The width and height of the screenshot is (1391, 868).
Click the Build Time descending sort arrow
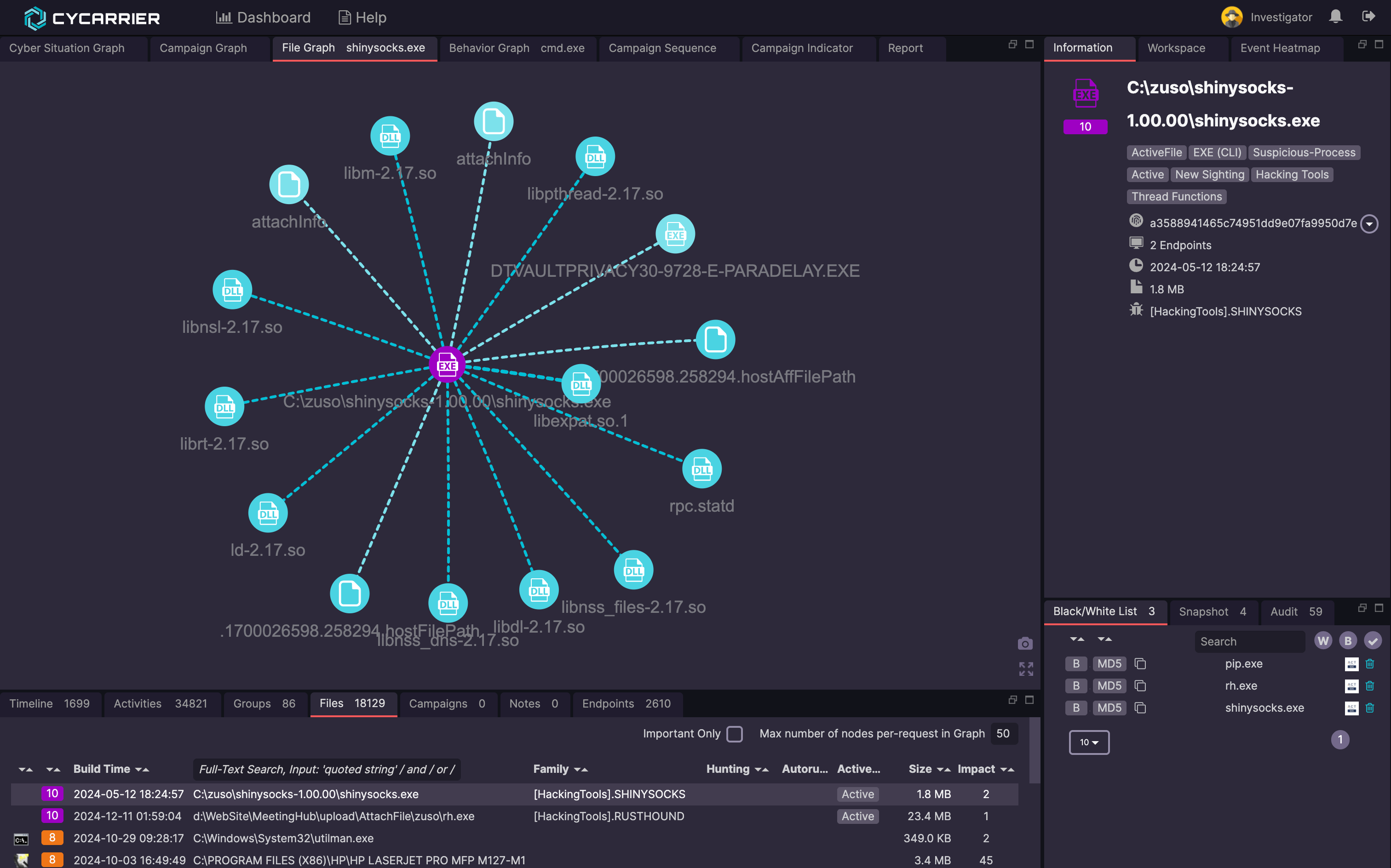[x=139, y=769]
